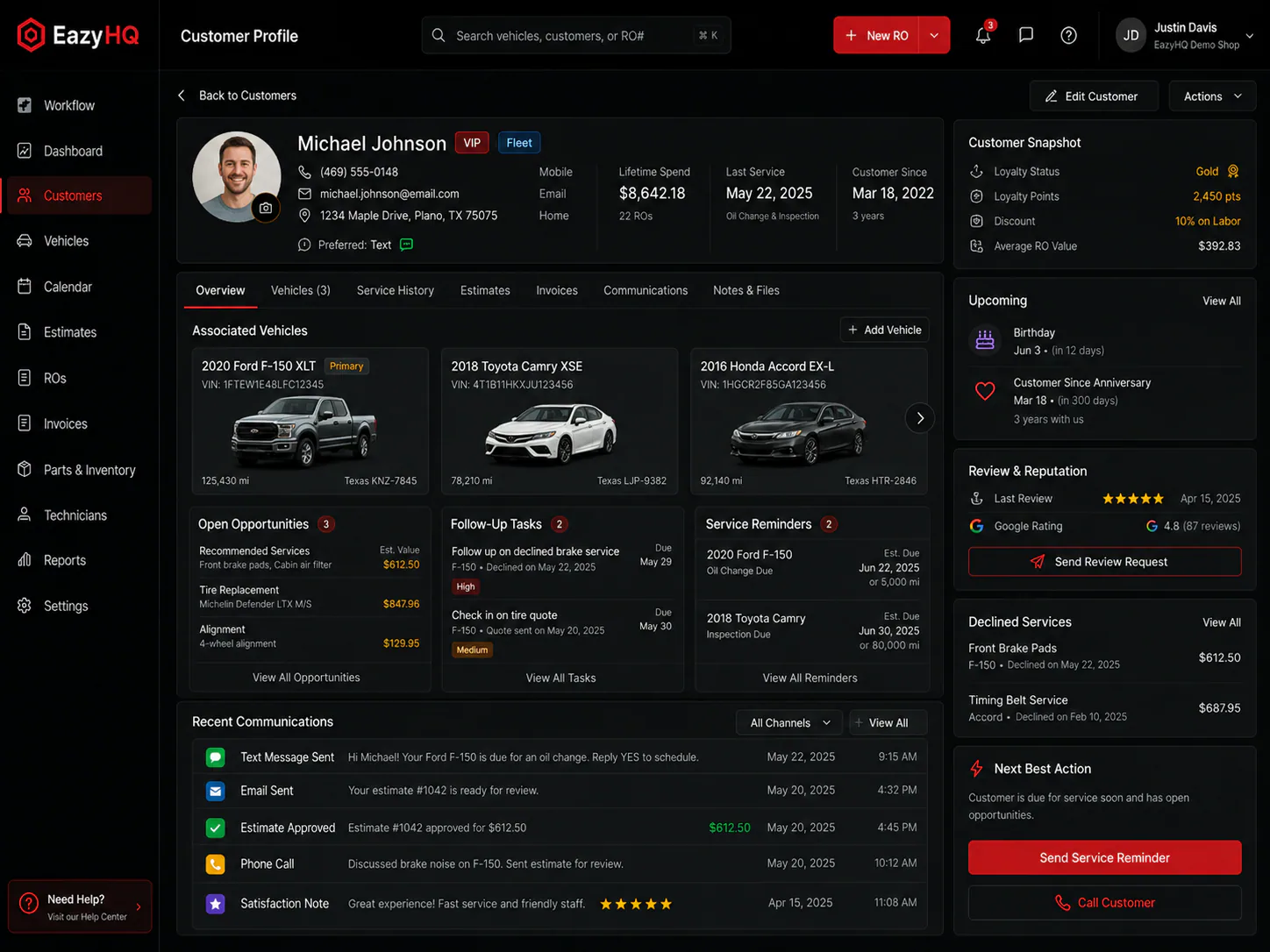This screenshot has height=952, width=1270.
Task: Click the Workflow sidebar icon
Action: click(x=25, y=105)
